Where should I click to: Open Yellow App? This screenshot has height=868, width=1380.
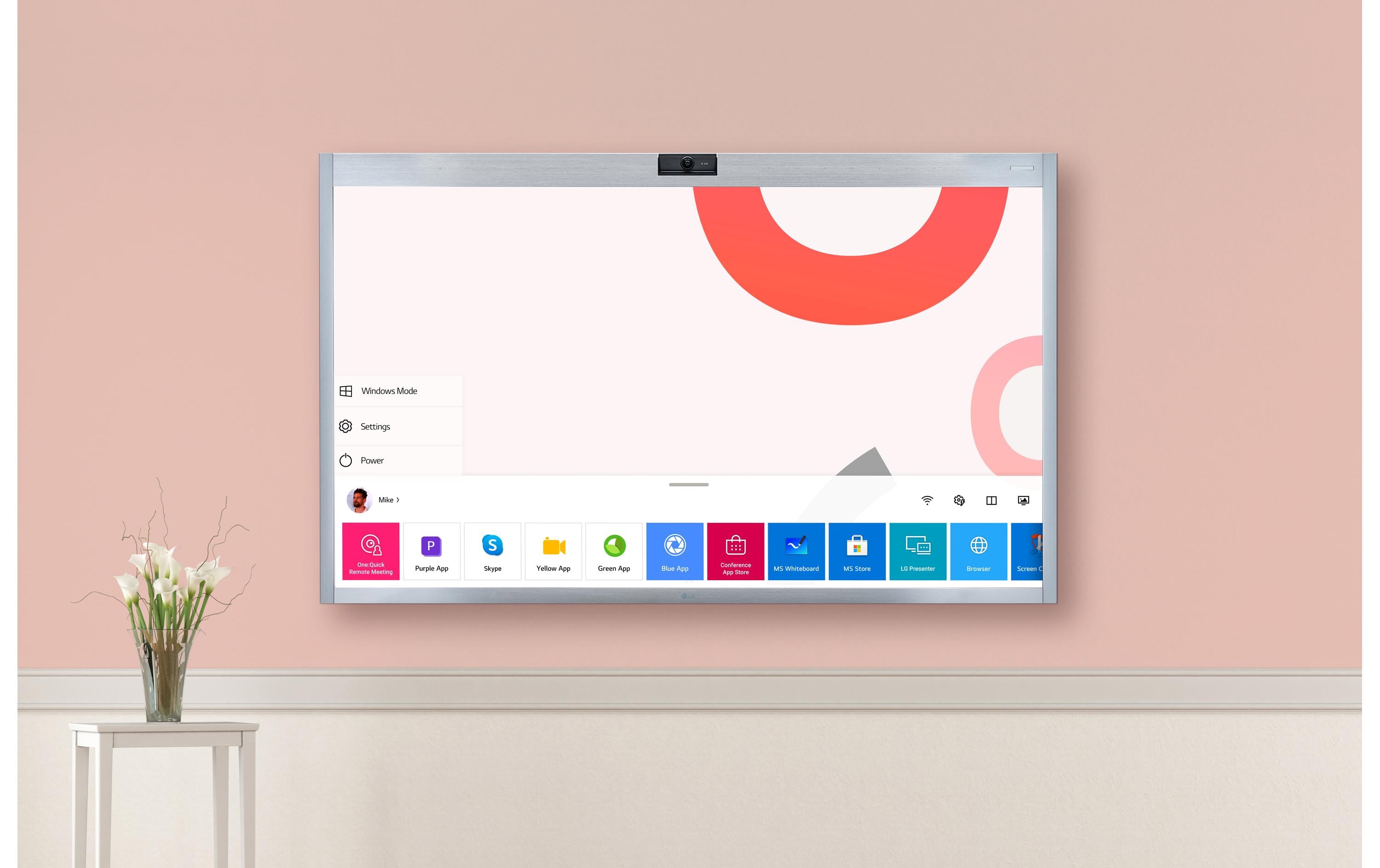click(553, 550)
